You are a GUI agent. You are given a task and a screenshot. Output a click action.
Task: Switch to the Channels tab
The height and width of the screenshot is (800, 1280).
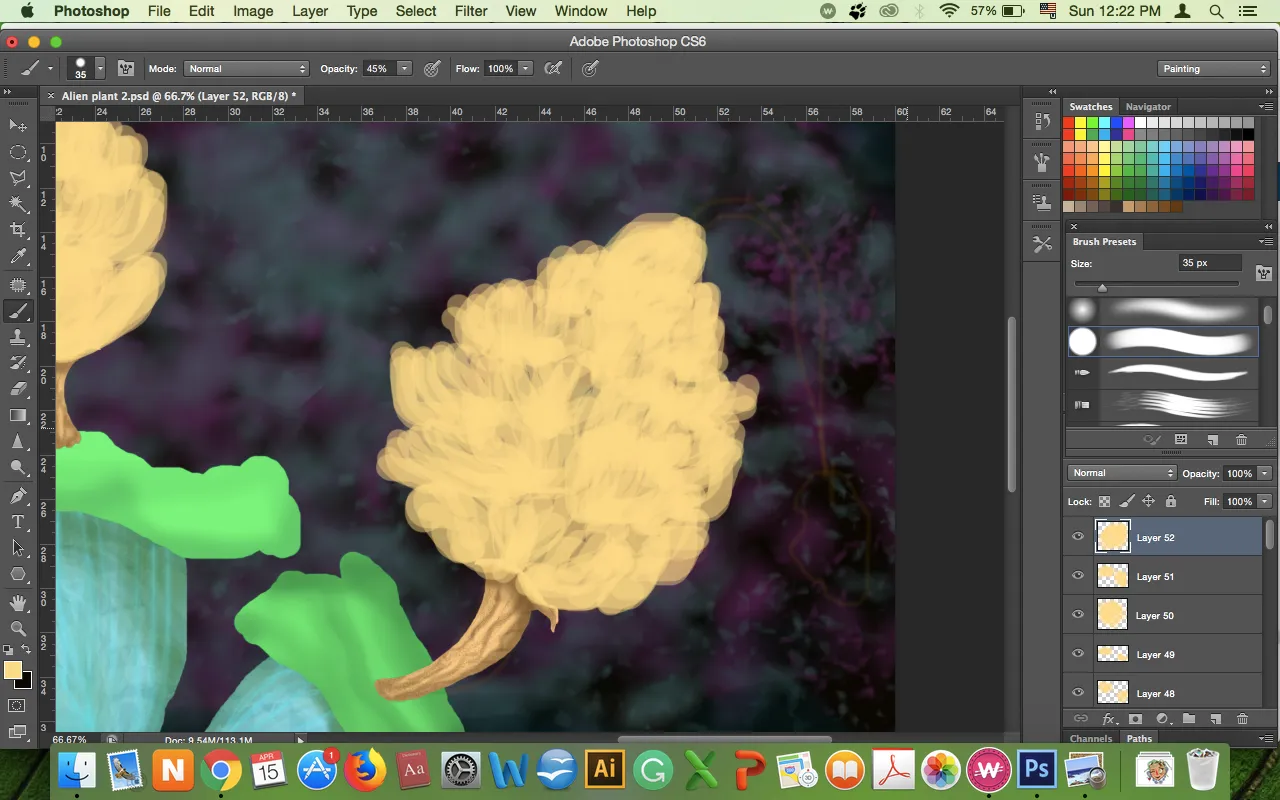pyautogui.click(x=1091, y=739)
